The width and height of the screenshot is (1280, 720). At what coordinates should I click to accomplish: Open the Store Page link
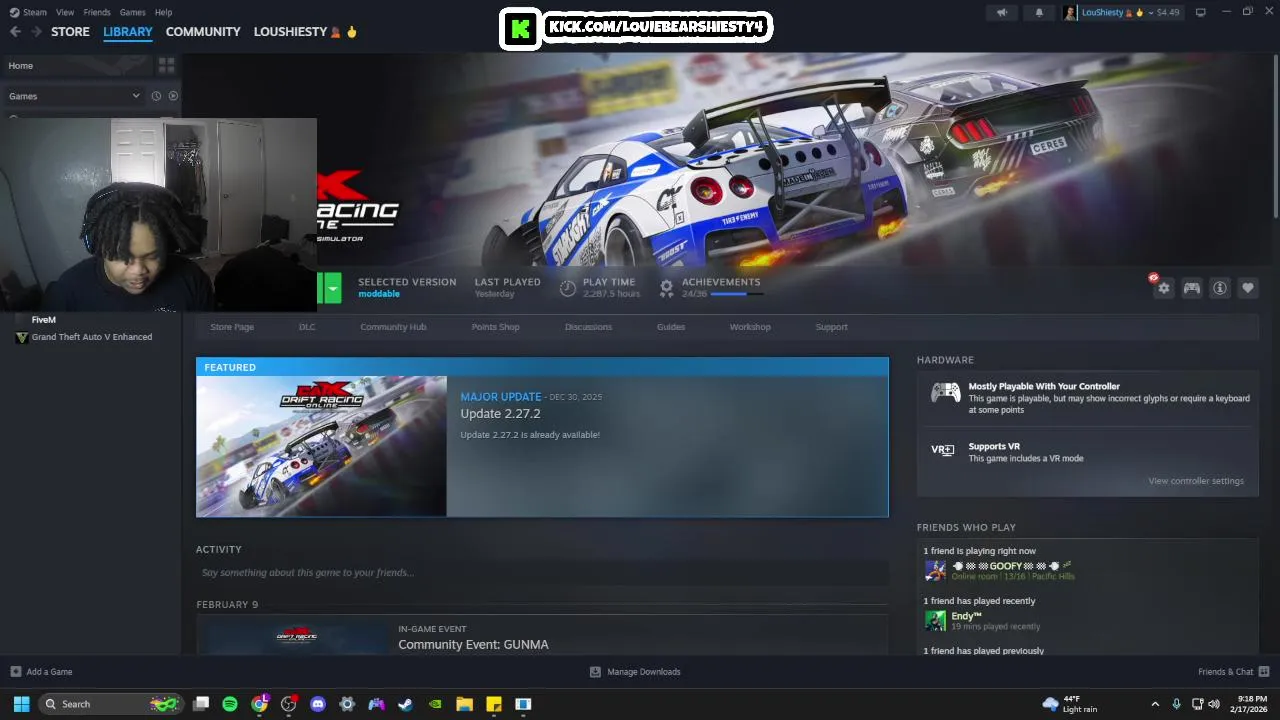coord(232,327)
